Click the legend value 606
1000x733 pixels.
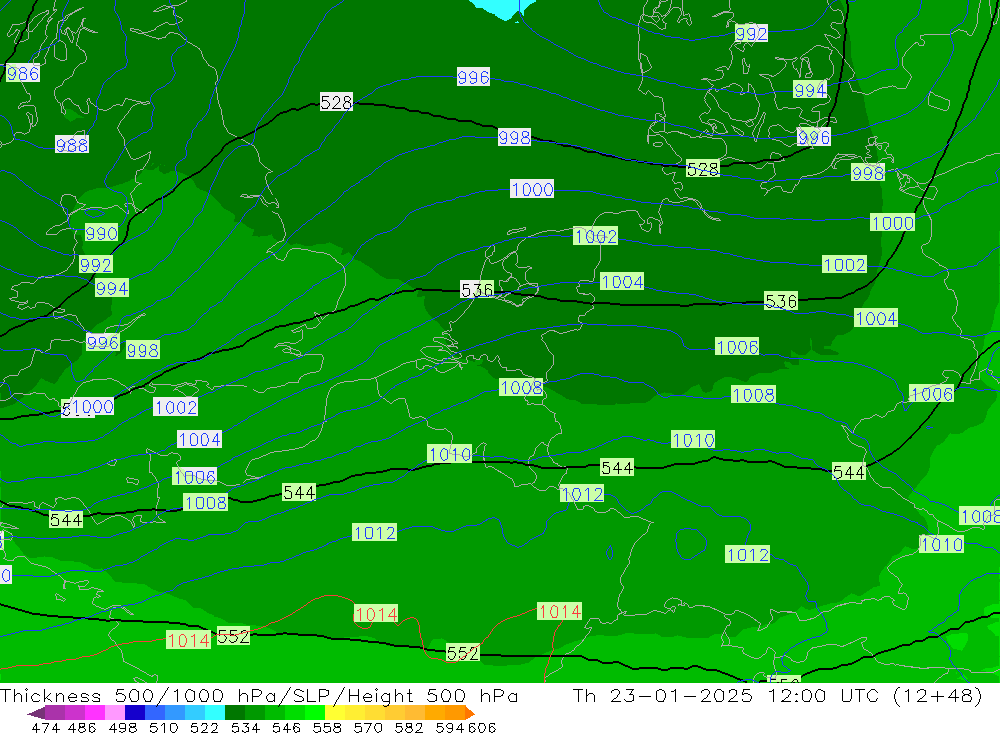tap(482, 727)
